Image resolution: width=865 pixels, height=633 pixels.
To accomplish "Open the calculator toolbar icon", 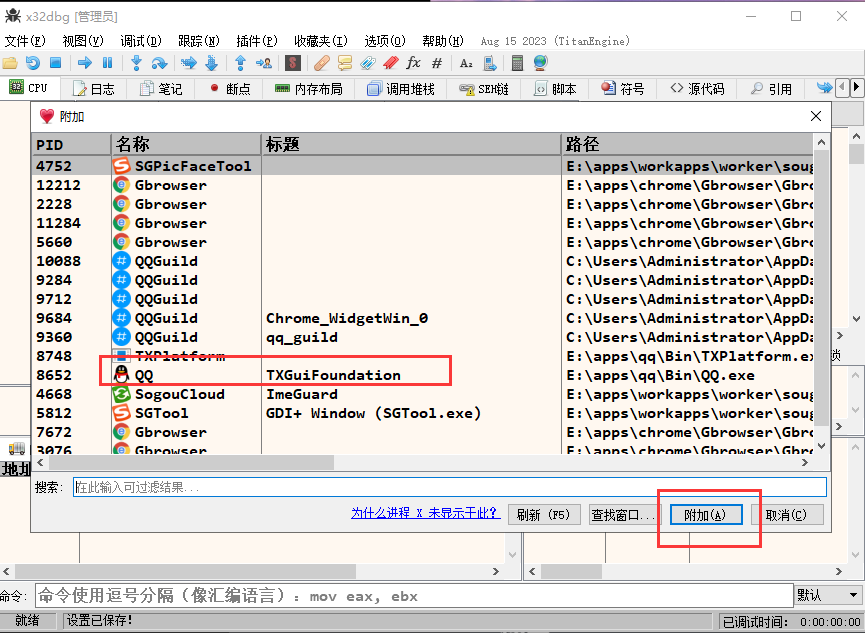I will pyautogui.click(x=517, y=63).
